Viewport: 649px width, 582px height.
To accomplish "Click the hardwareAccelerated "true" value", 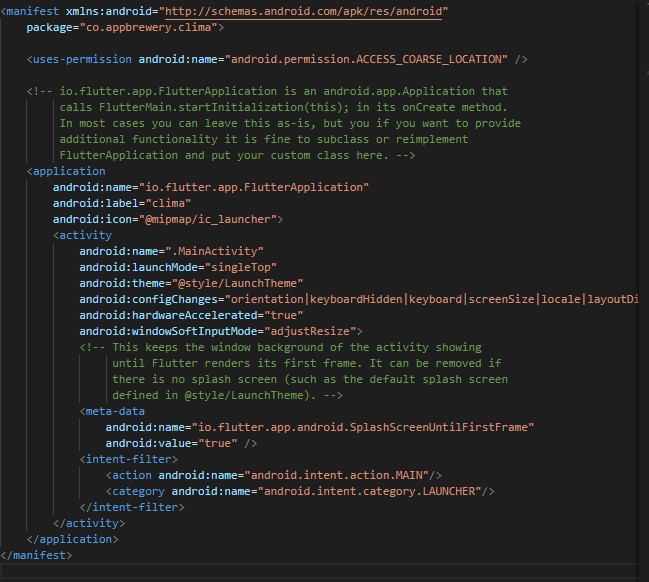I will click(x=284, y=315).
